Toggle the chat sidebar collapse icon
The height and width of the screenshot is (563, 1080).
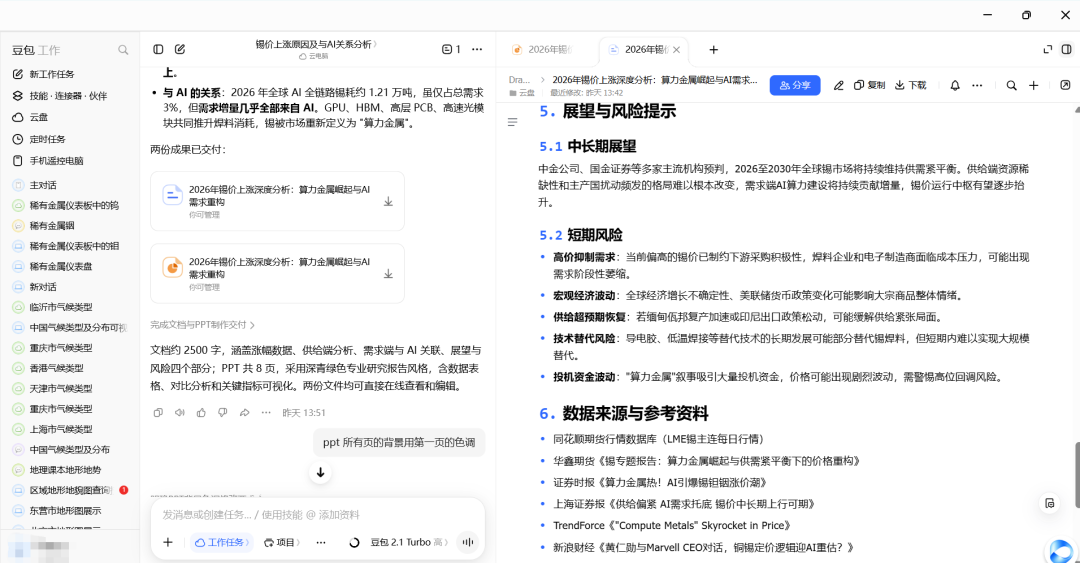pyautogui.click(x=158, y=50)
